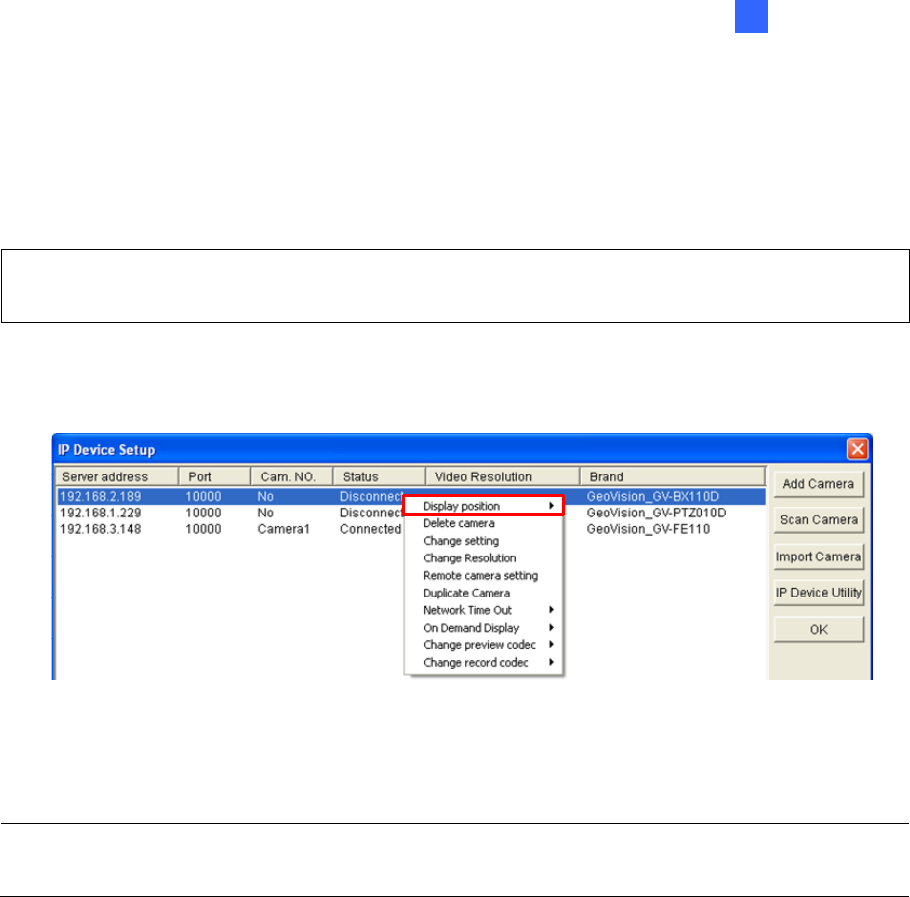910x897 pixels.
Task: Click the Brand column header
Action: click(x=673, y=476)
